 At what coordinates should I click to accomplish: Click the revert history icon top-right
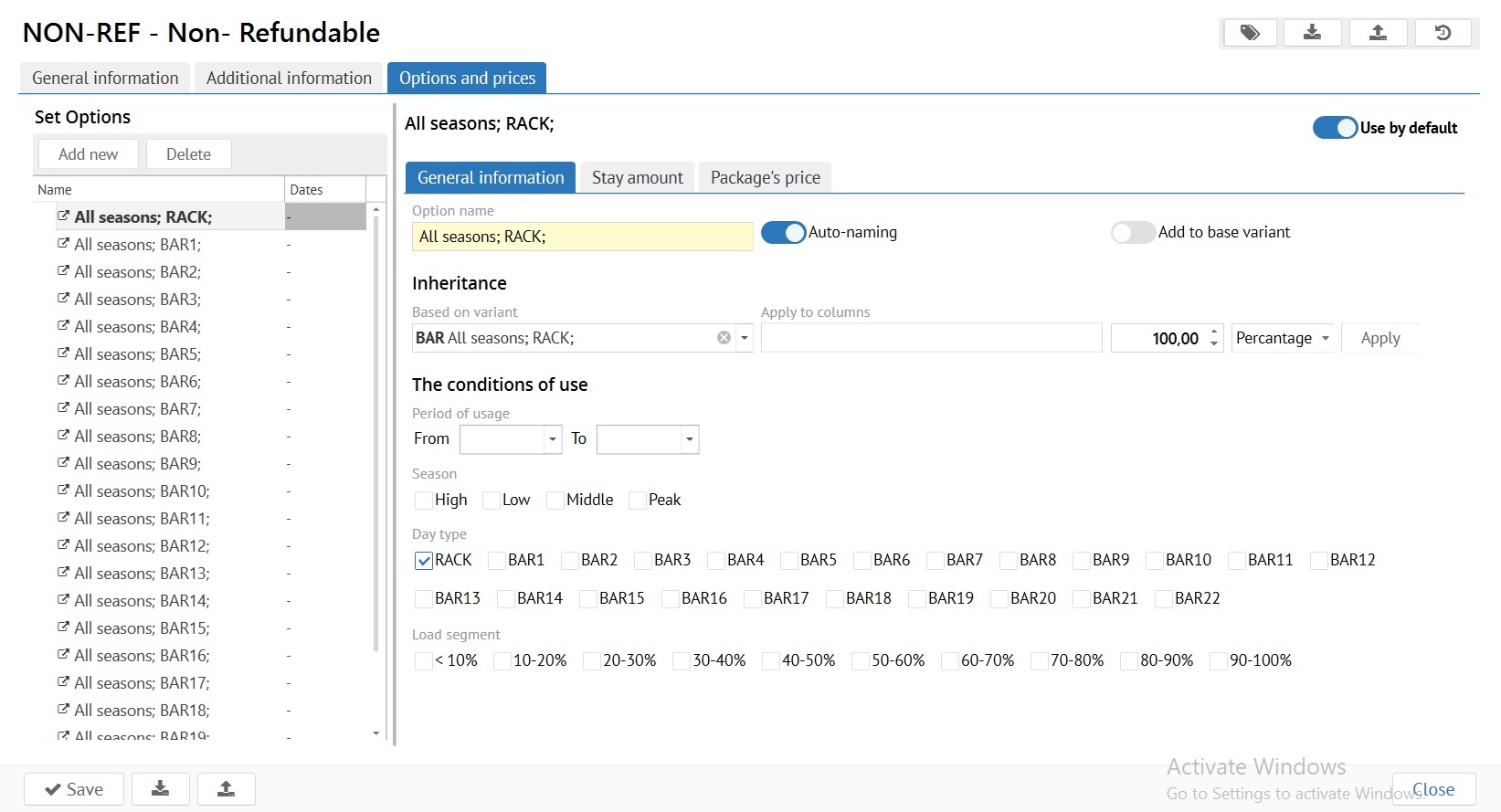[x=1443, y=33]
